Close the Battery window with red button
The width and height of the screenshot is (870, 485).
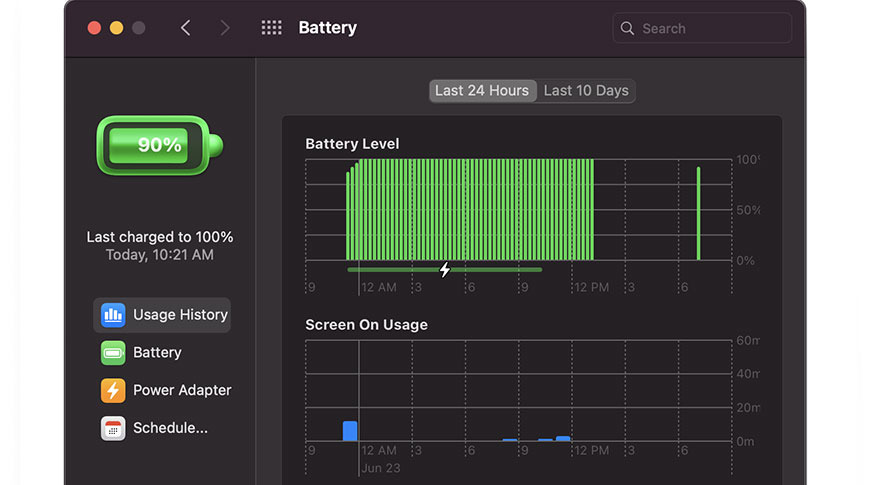[94, 28]
